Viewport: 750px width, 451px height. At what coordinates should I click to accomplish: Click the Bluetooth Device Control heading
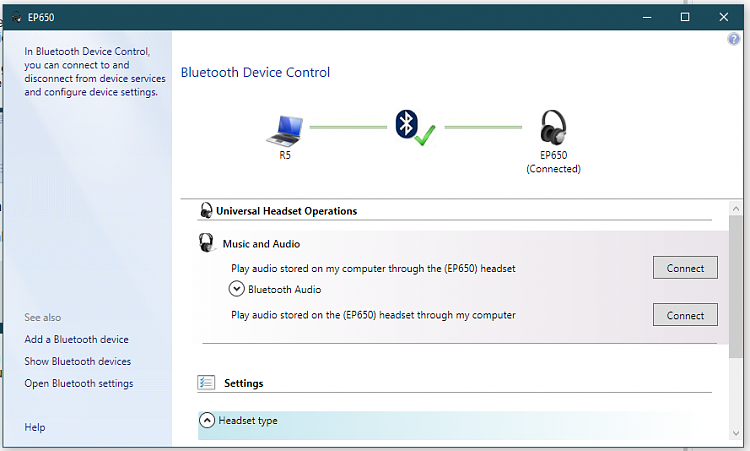coord(255,72)
